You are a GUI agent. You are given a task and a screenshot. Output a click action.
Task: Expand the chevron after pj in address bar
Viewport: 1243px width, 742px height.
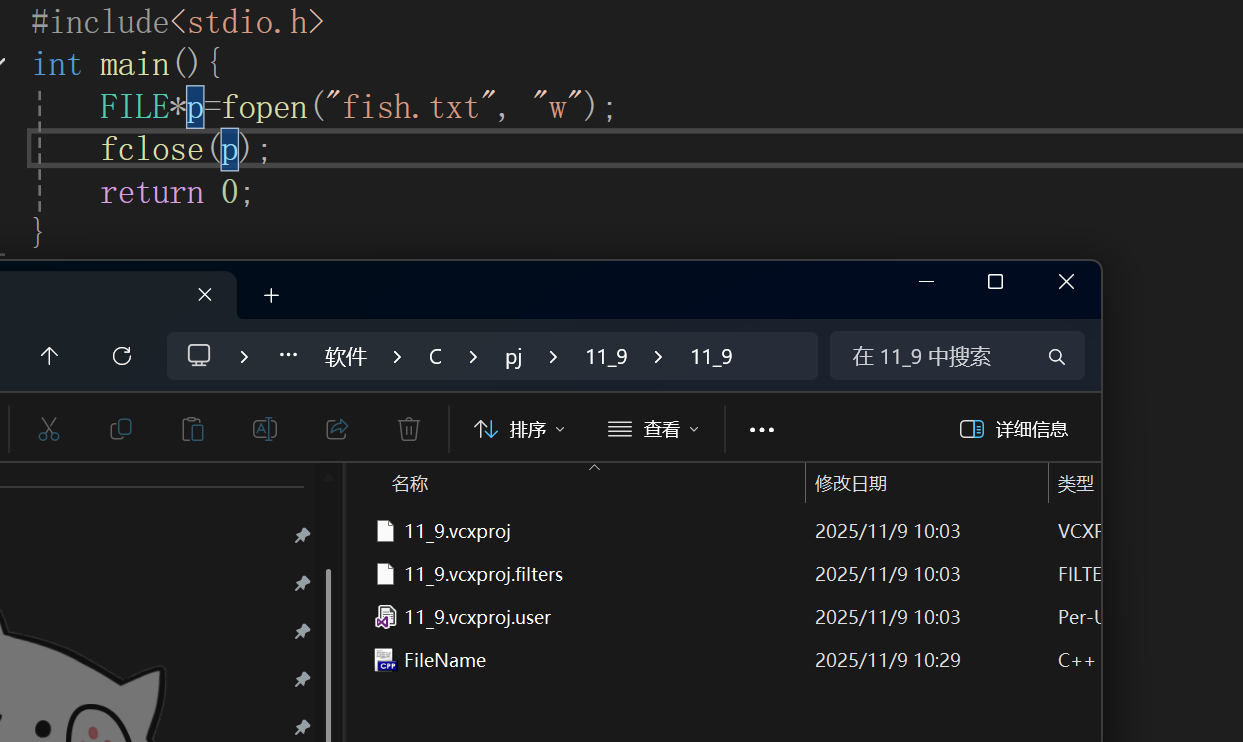[x=553, y=357]
